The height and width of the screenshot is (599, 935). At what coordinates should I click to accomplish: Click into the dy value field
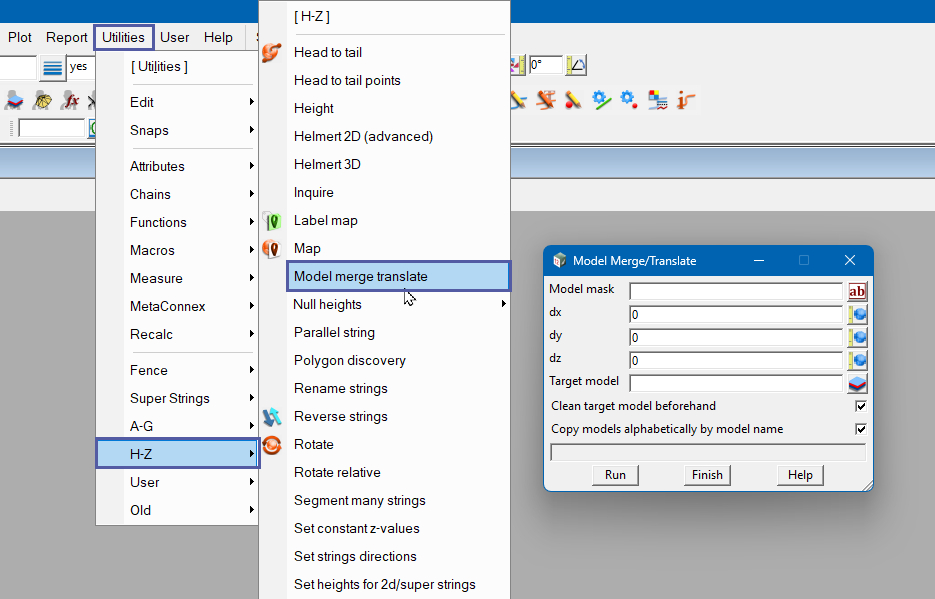735,337
